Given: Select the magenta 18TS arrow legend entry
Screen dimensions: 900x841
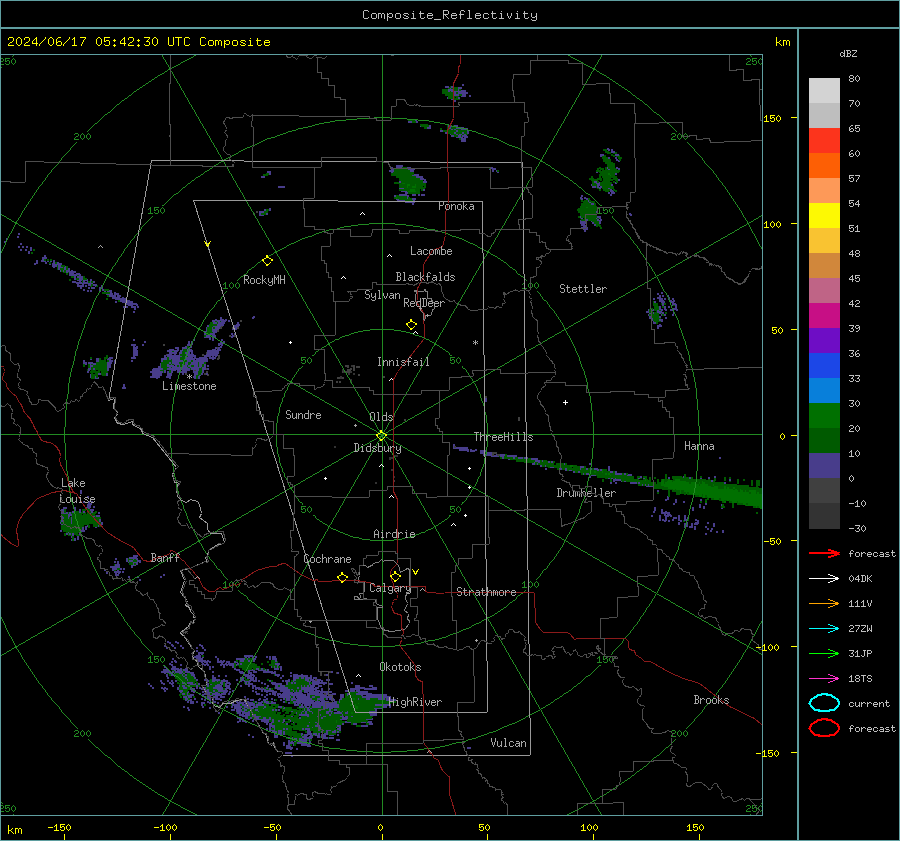Looking at the screenshot, I should (824, 679).
